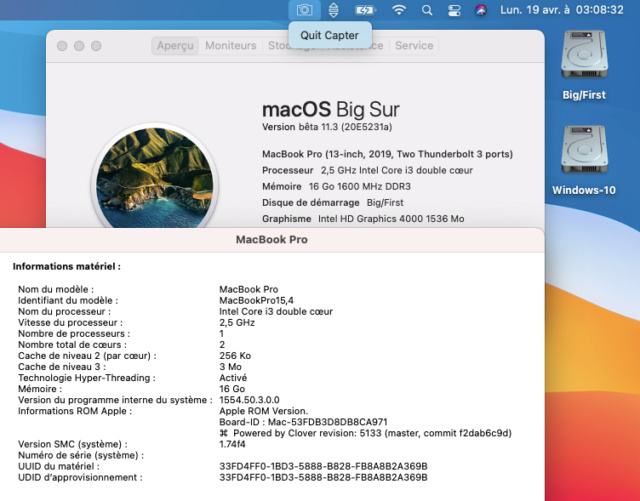The width and height of the screenshot is (640, 501).
Task: Click the MacBook Pro window title bar
Action: pyautogui.click(x=271, y=240)
